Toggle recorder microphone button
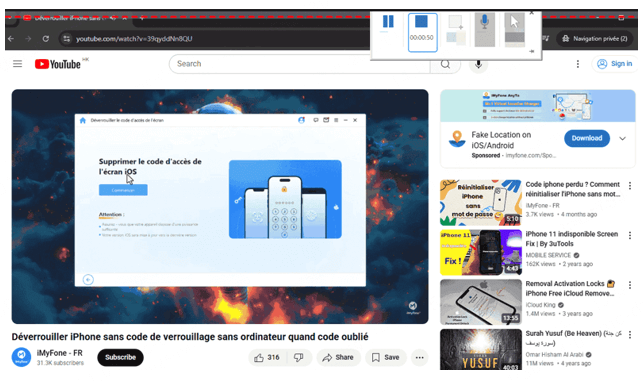This screenshot has width=644, height=381. coord(485,29)
